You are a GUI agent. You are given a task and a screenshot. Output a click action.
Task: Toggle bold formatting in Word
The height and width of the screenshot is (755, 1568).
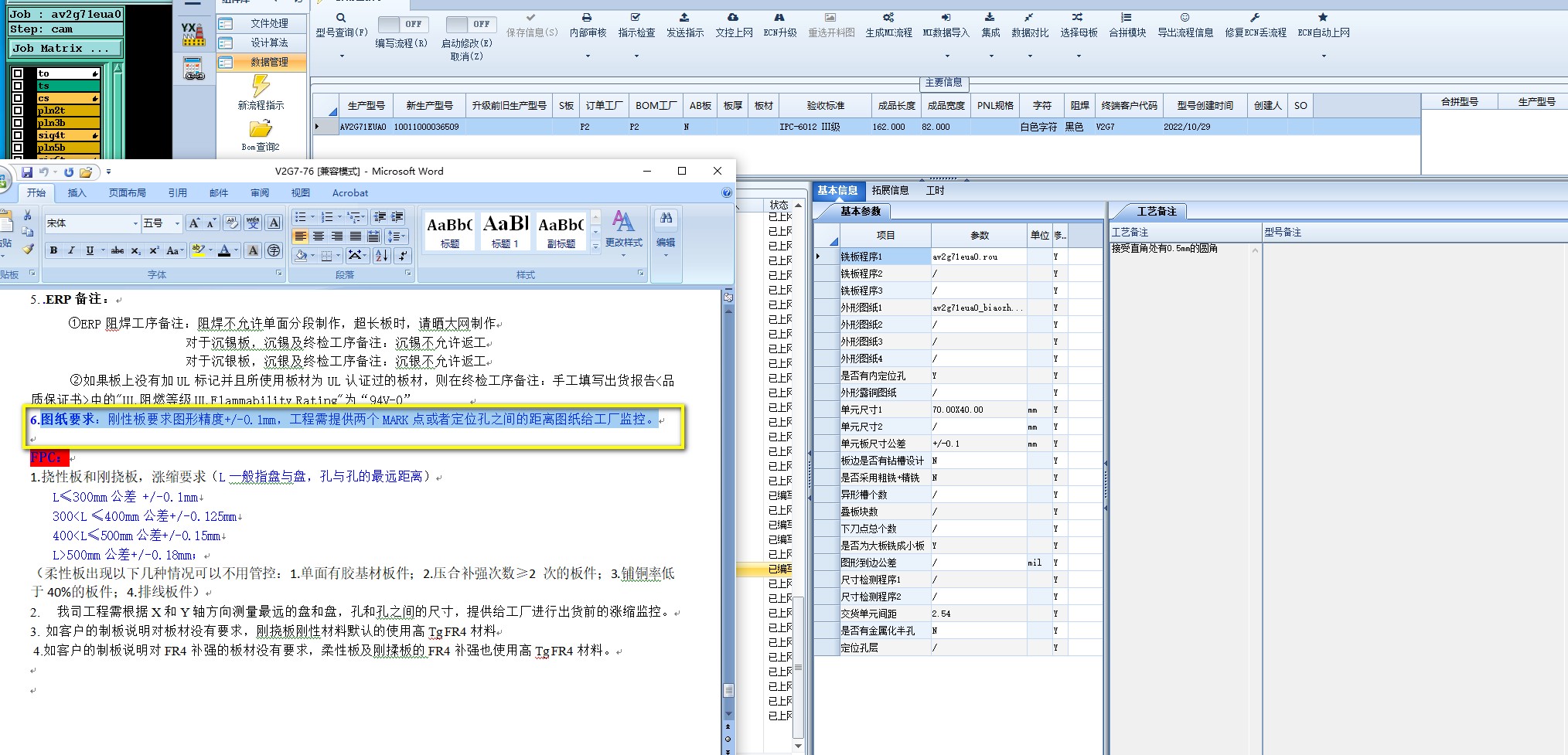pos(53,250)
